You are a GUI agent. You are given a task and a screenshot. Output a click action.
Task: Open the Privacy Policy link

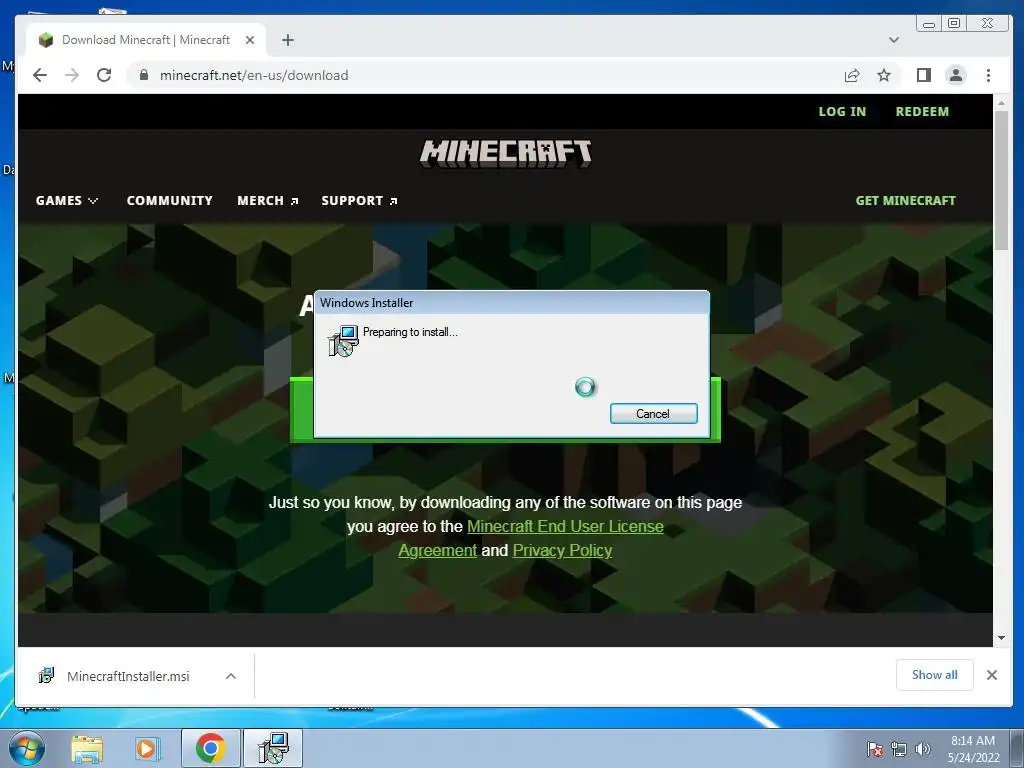tap(562, 551)
